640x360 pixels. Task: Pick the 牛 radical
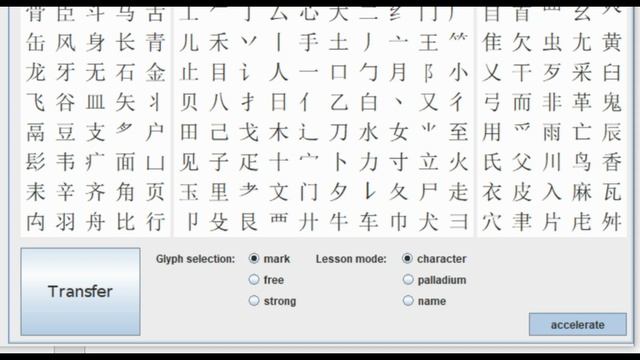338,222
